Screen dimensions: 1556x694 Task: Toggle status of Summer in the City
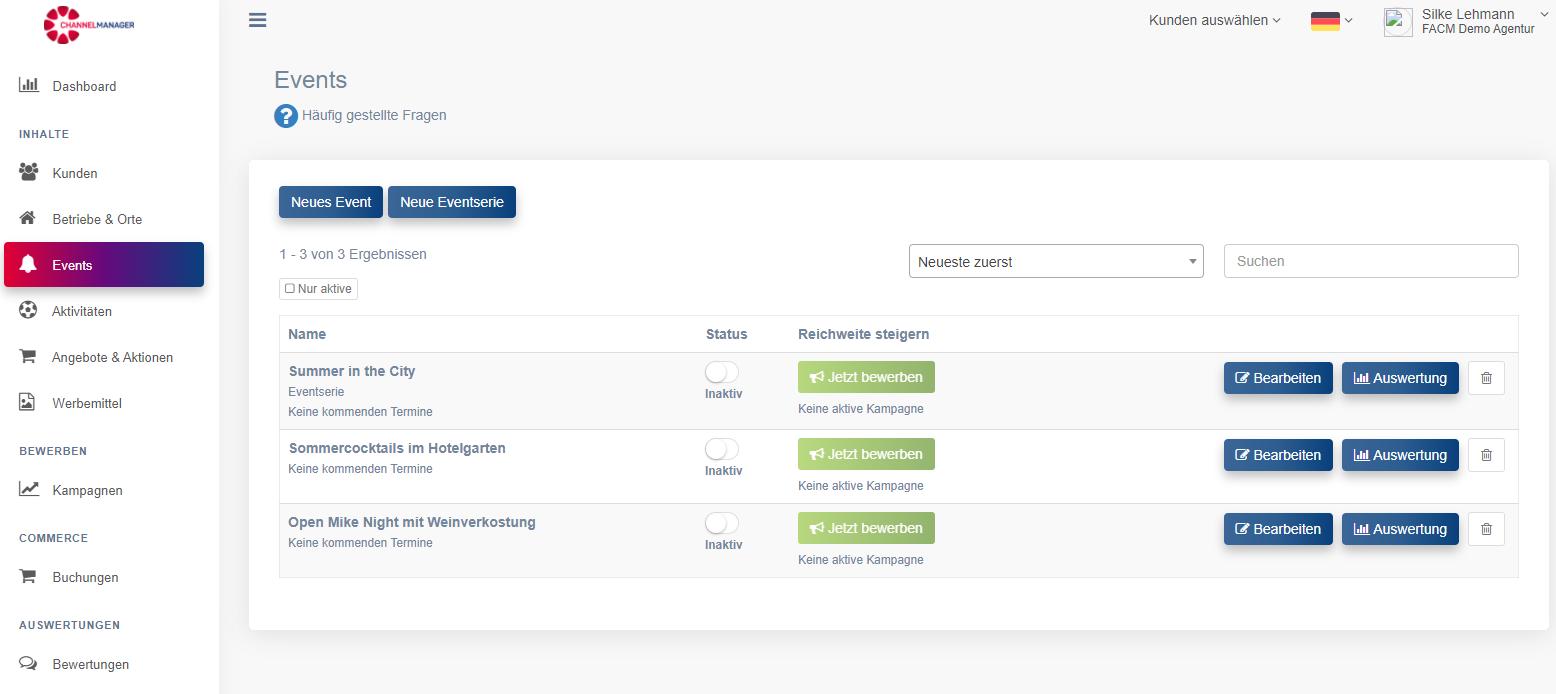click(721, 373)
